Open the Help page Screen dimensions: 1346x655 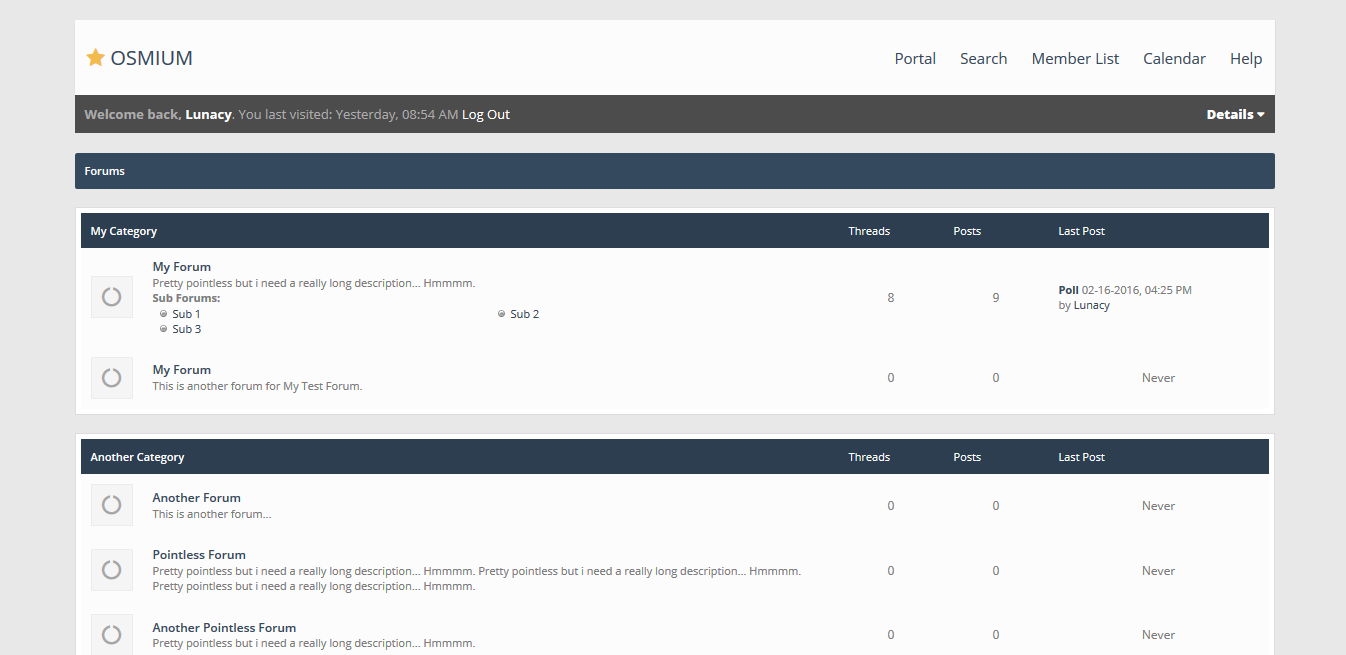pos(1246,59)
